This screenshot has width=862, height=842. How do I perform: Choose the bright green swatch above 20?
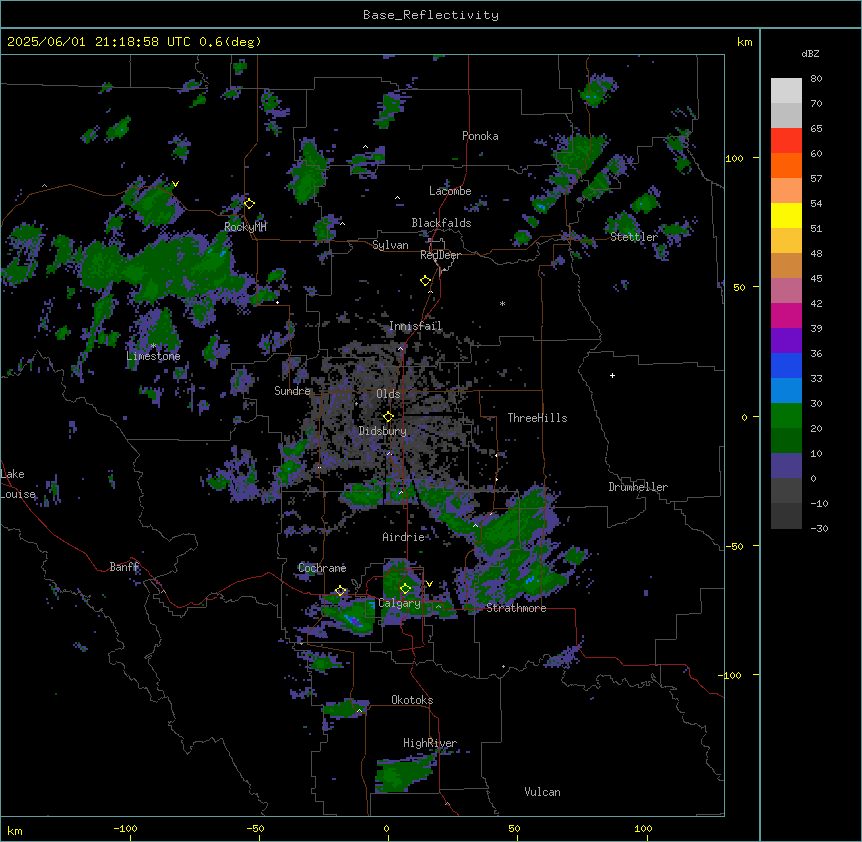point(786,416)
